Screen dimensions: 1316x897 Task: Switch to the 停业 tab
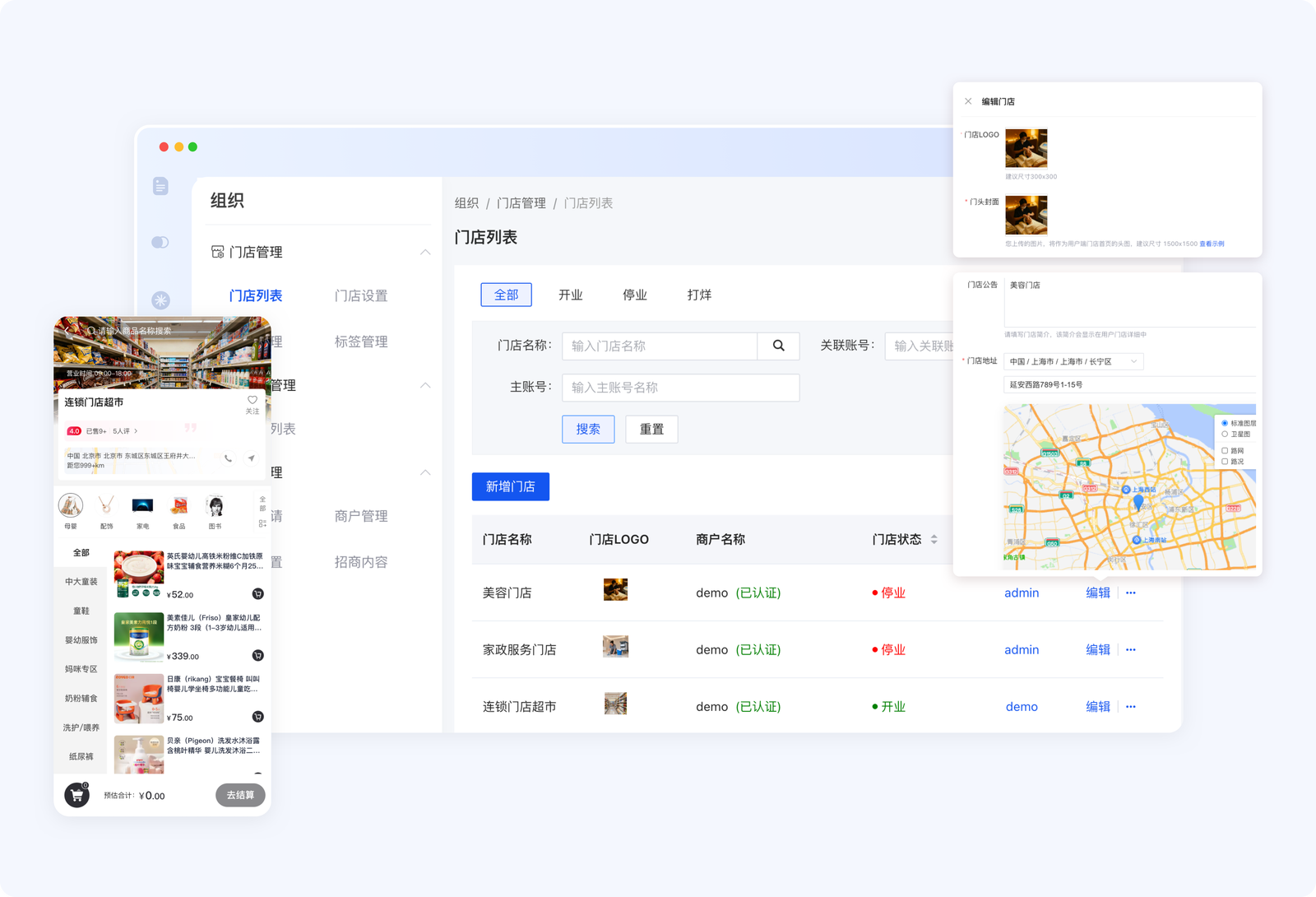[x=633, y=295]
